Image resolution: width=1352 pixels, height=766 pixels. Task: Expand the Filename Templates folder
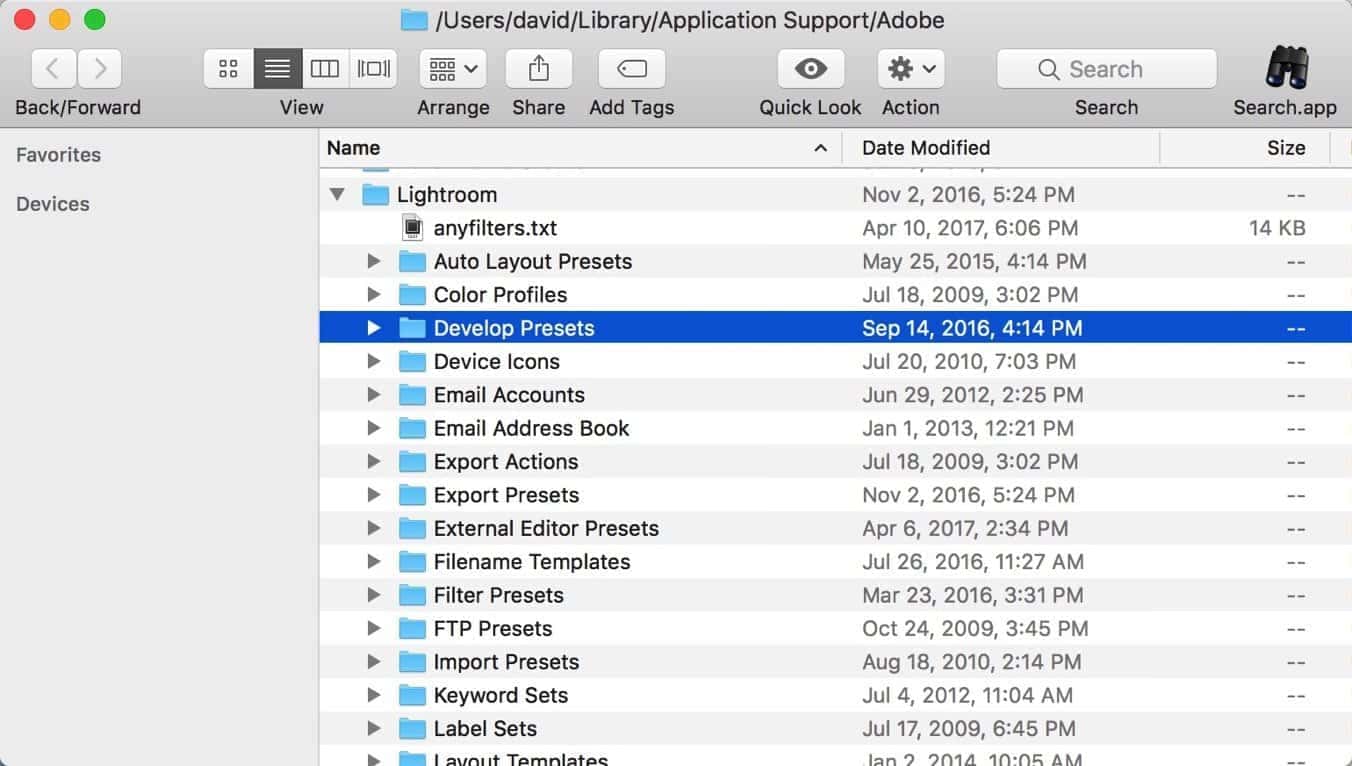point(374,561)
